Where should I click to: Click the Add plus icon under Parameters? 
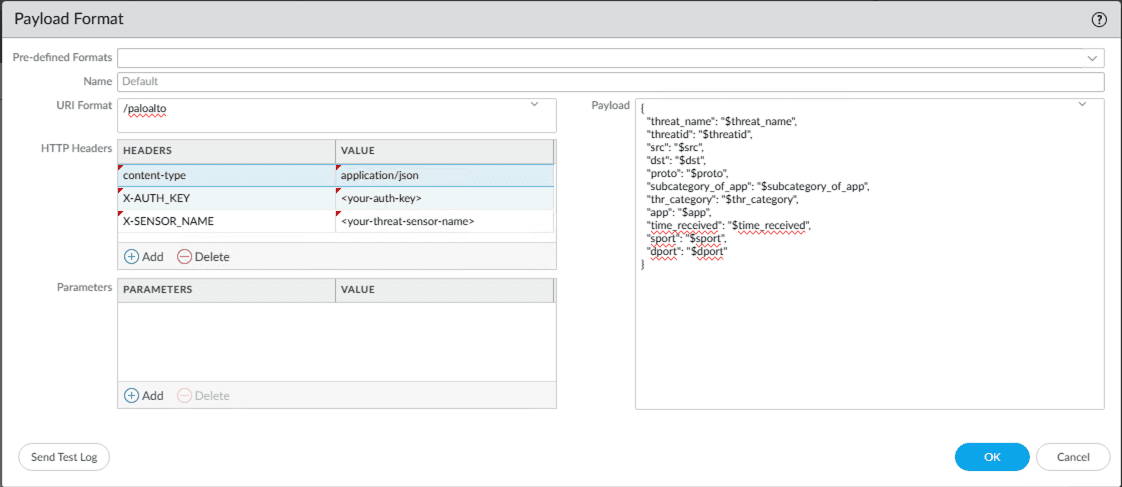pyautogui.click(x=132, y=395)
